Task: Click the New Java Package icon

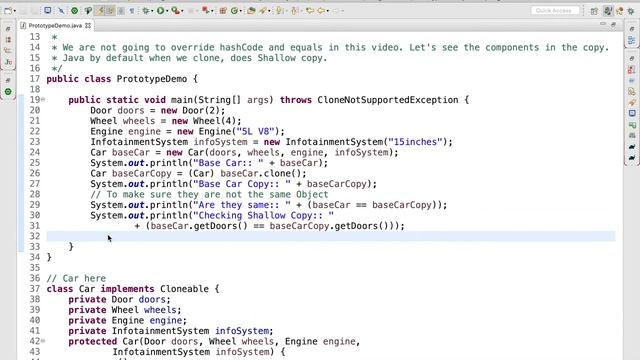Action: click(x=223, y=11)
